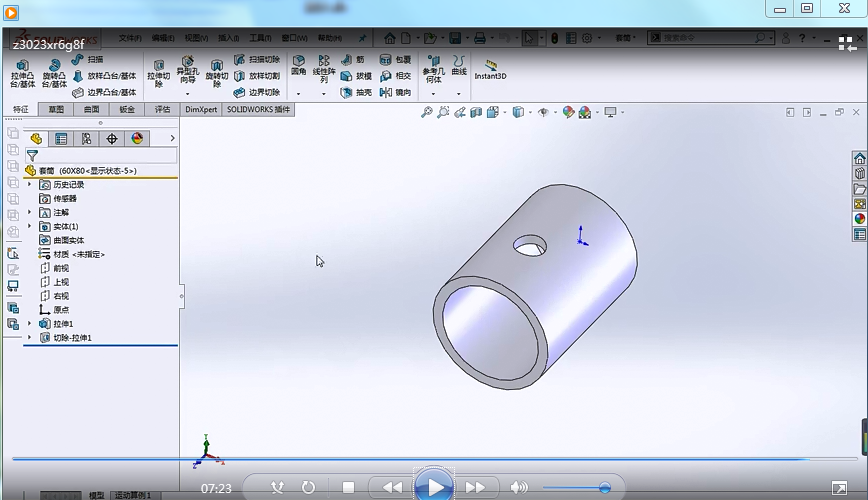Expand the 切除-拉伸1 feature node
This screenshot has height=500, width=868.
(x=29, y=338)
